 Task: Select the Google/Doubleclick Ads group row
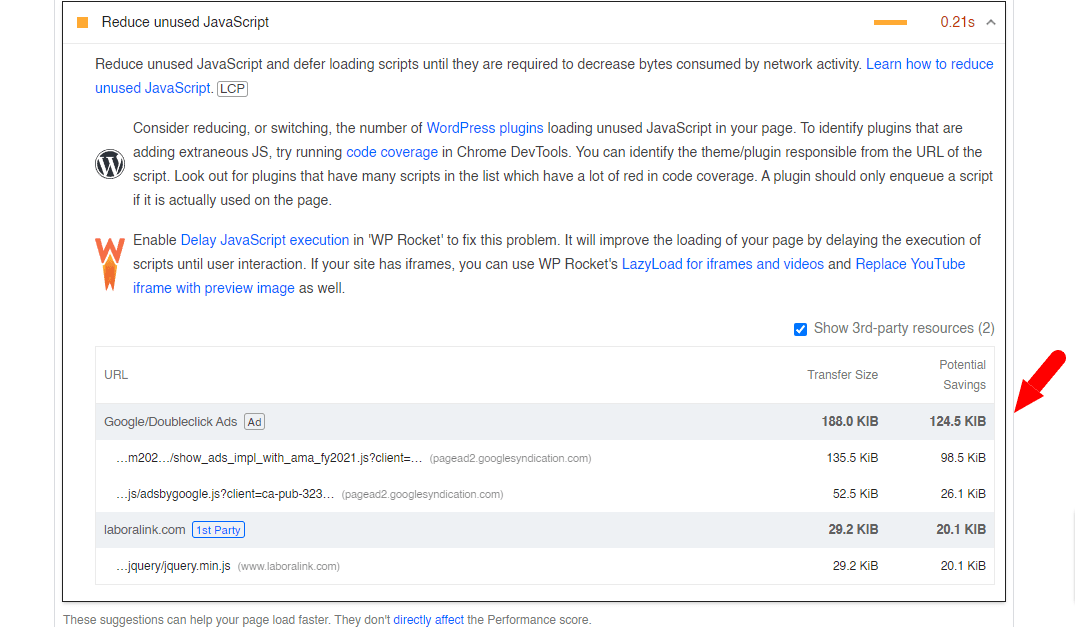click(x=544, y=421)
